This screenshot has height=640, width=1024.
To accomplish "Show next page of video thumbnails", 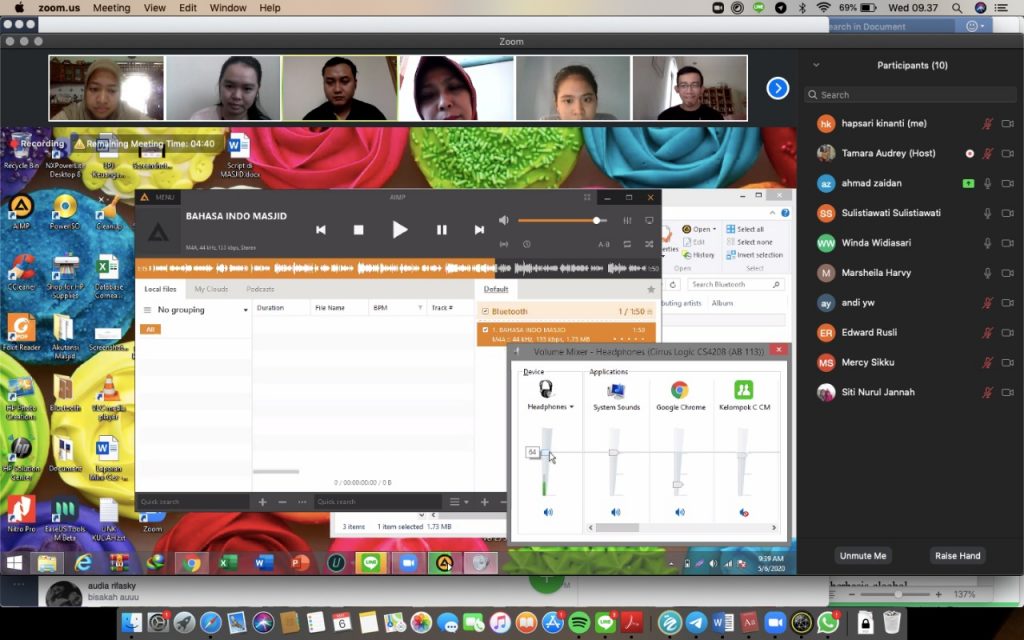I will 777,88.
